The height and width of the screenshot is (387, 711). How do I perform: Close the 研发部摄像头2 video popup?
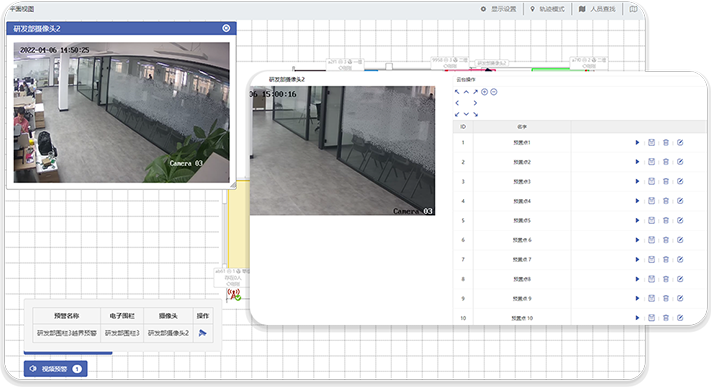pyautogui.click(x=226, y=28)
